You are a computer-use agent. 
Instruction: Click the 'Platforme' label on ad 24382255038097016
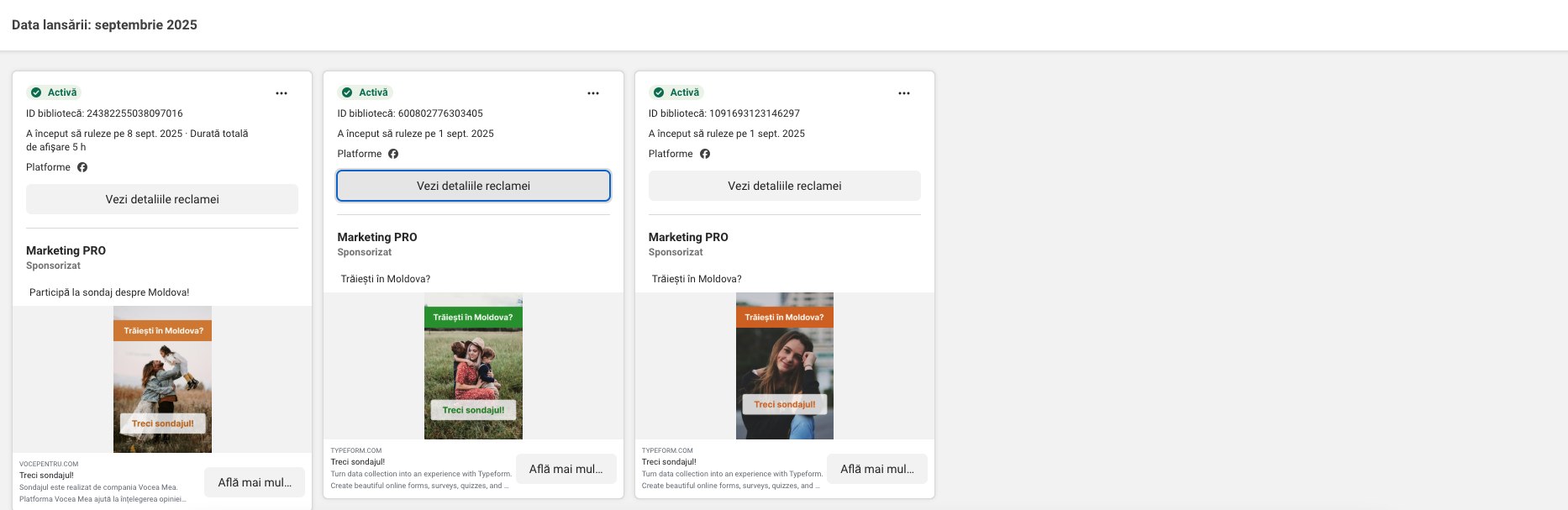click(48, 167)
